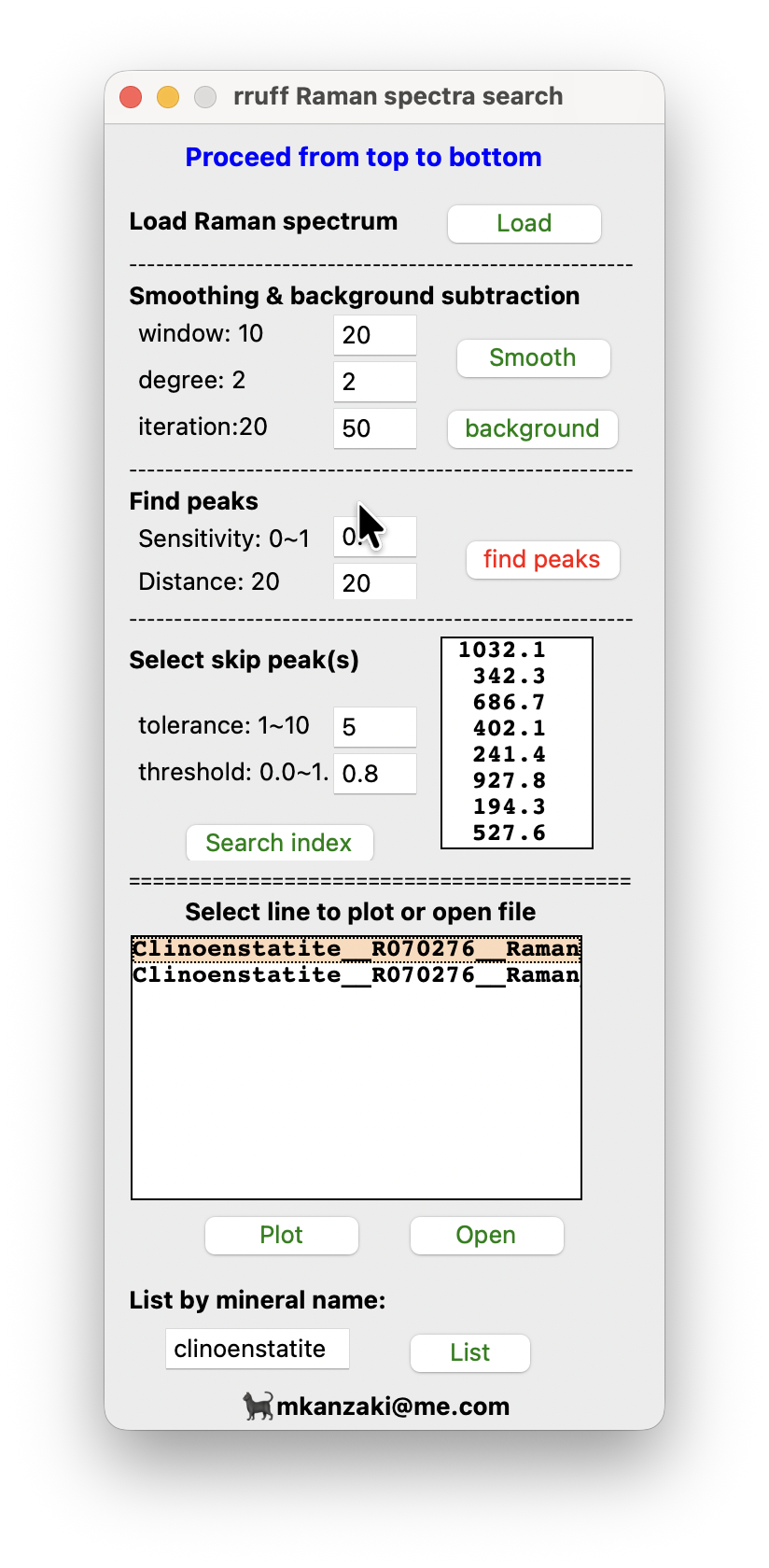Click the yellow minimize window button
This screenshot has height=1568, width=769.
click(x=168, y=97)
